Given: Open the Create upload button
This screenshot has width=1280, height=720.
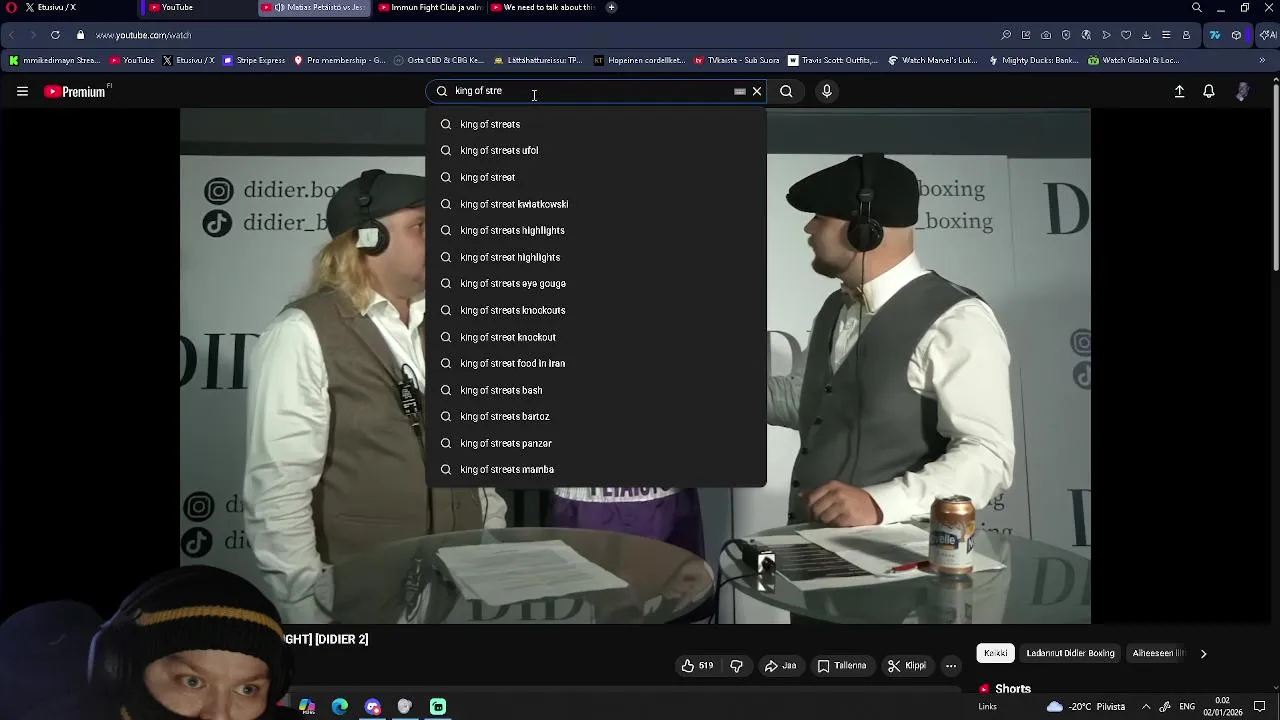Looking at the screenshot, I should click(1179, 91).
